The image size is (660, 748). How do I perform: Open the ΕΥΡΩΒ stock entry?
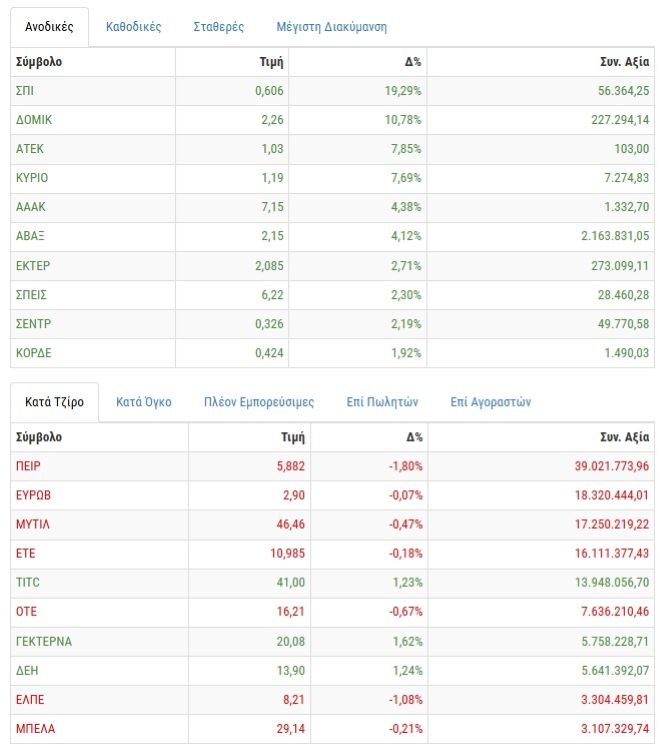[x=33, y=496]
